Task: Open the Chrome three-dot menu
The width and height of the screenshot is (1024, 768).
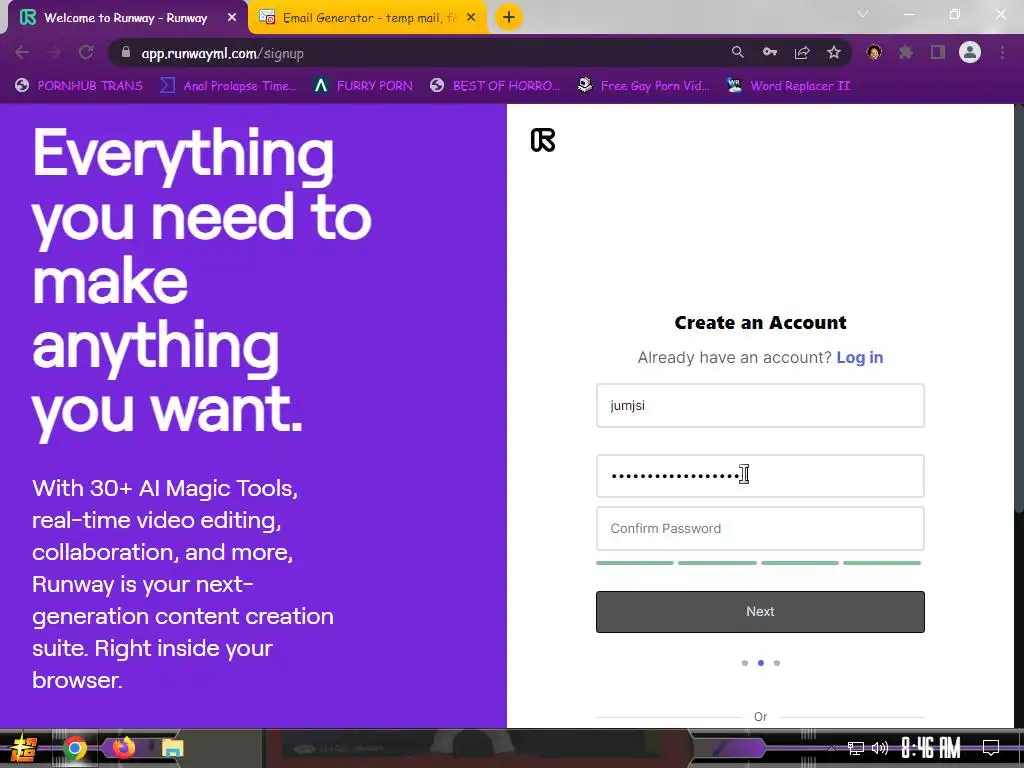Action: coord(1002,52)
